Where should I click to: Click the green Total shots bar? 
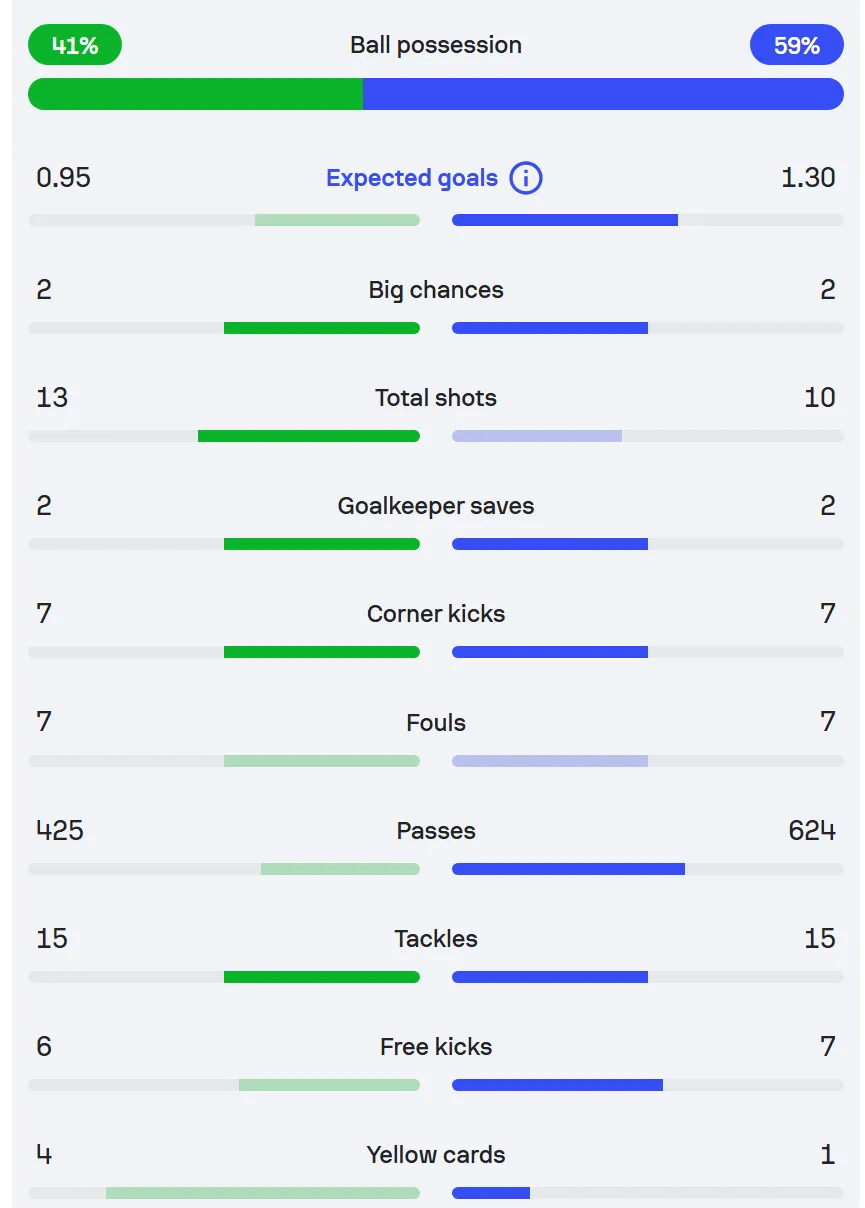pos(309,436)
